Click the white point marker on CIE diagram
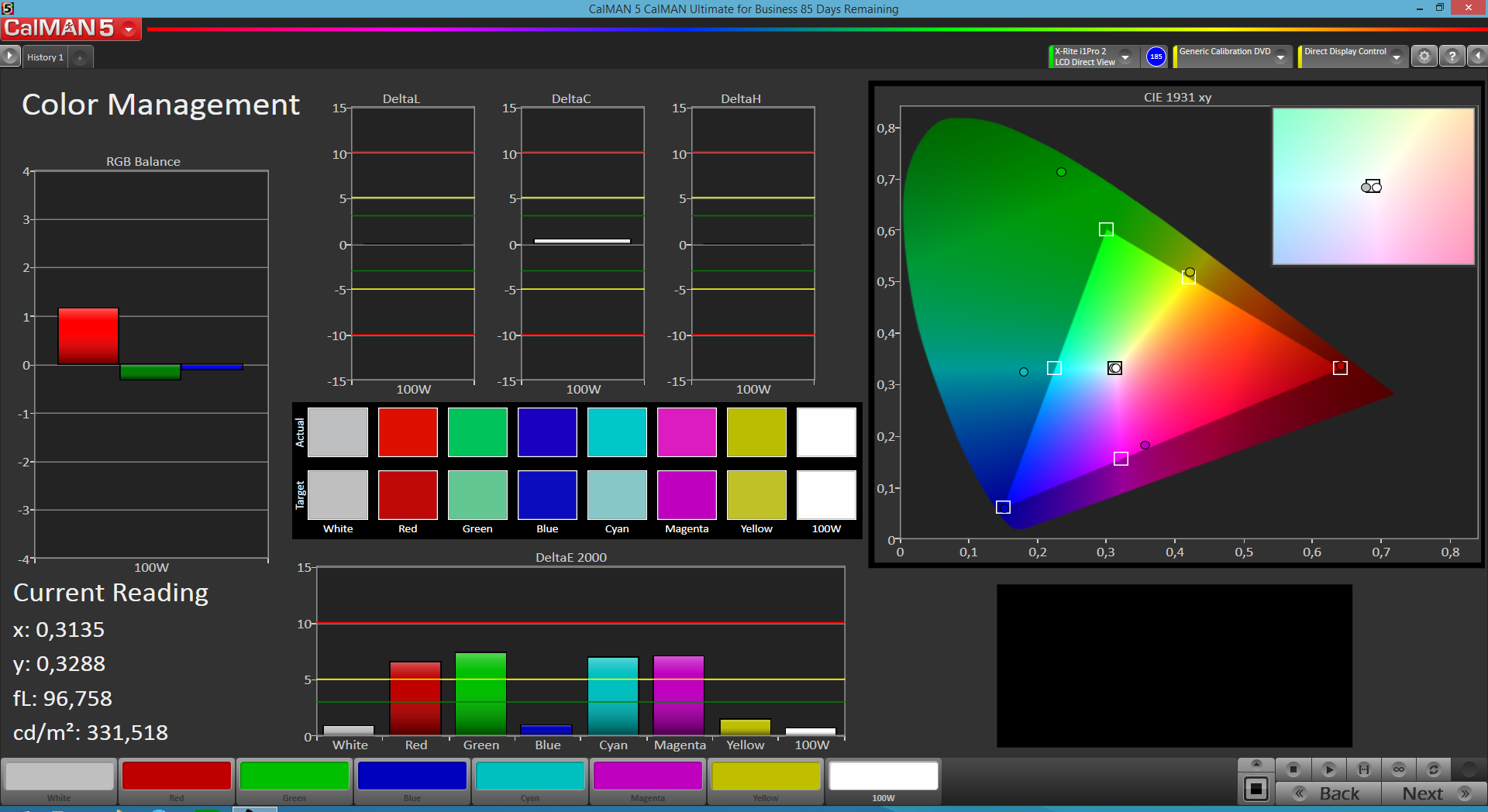 1114,368
